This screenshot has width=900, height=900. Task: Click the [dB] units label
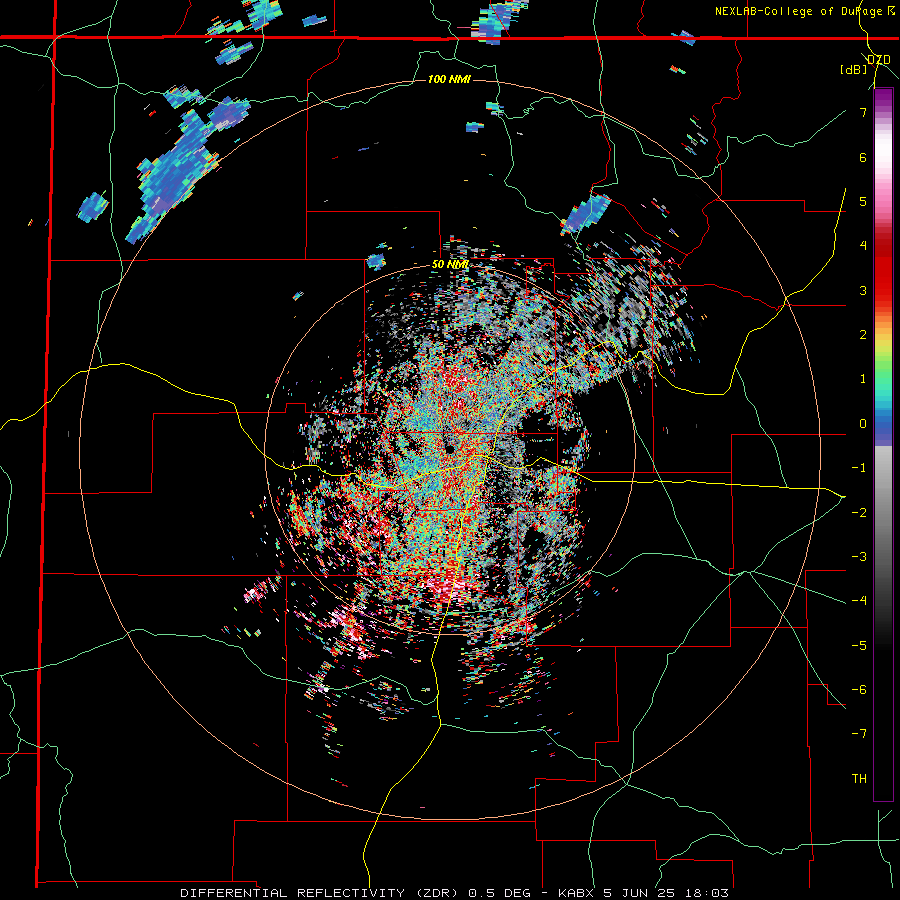point(854,69)
